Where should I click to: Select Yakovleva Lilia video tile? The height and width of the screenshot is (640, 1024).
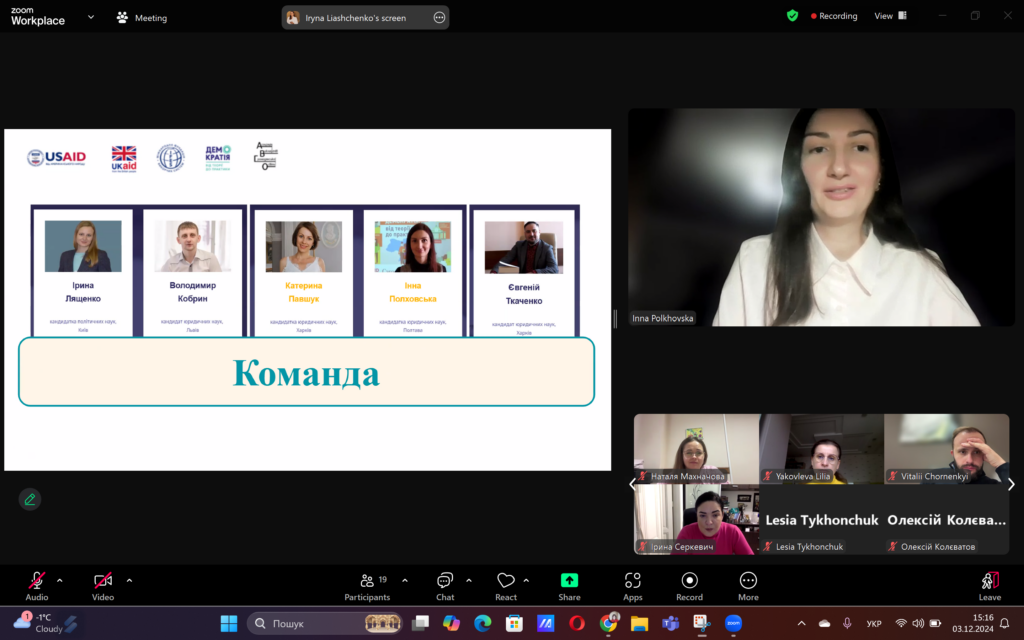pyautogui.click(x=822, y=449)
